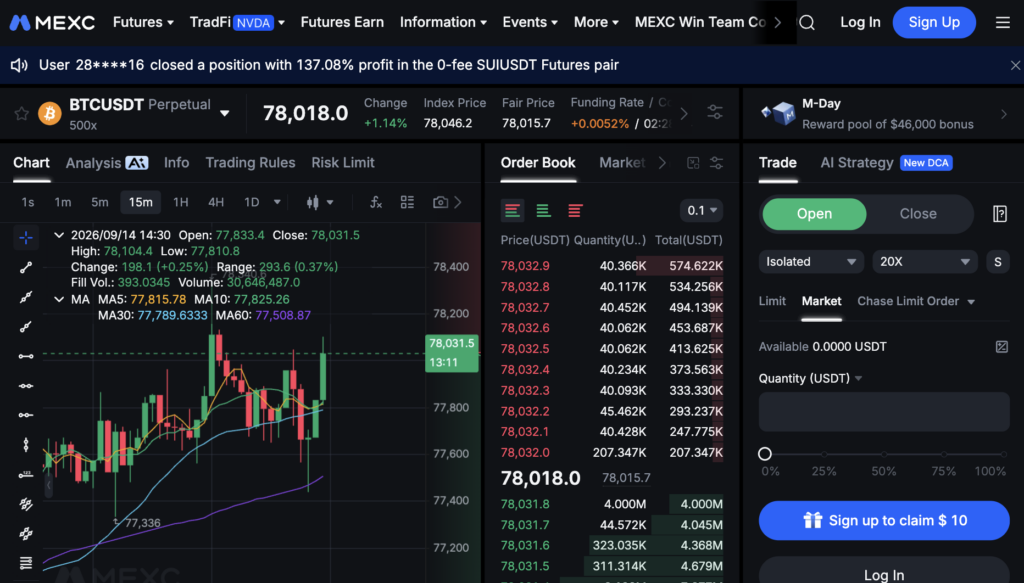The image size is (1024, 583).
Task: Click the Bitcoin coin icon
Action: point(50,114)
